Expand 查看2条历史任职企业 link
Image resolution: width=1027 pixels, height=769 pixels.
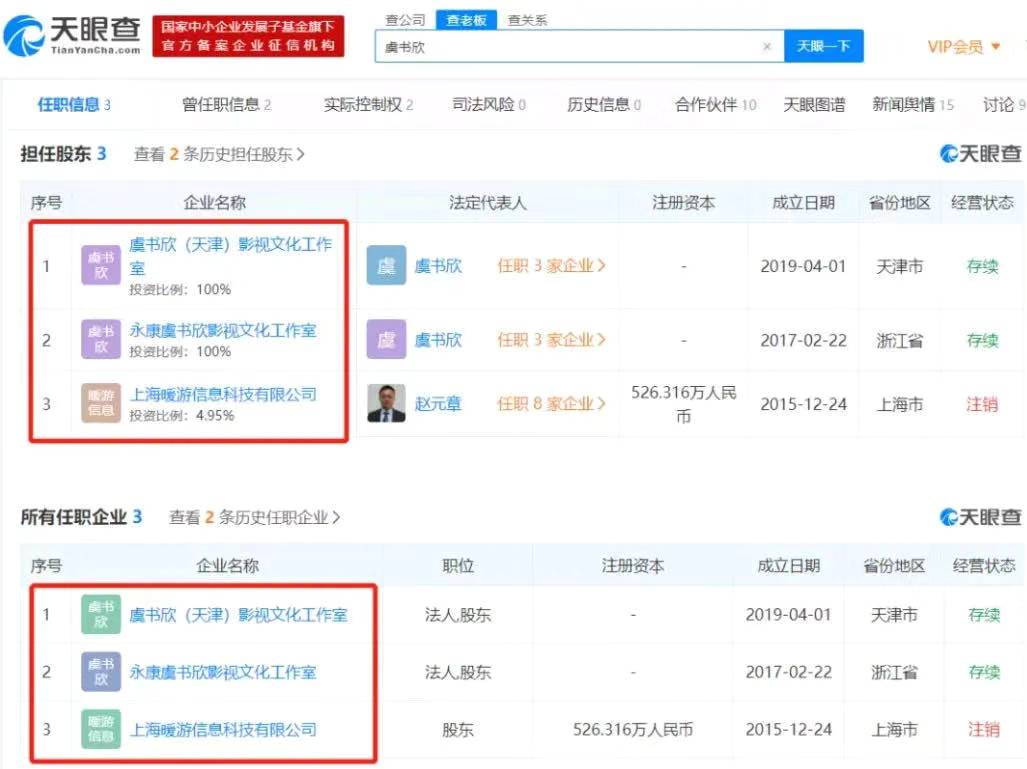pos(254,518)
